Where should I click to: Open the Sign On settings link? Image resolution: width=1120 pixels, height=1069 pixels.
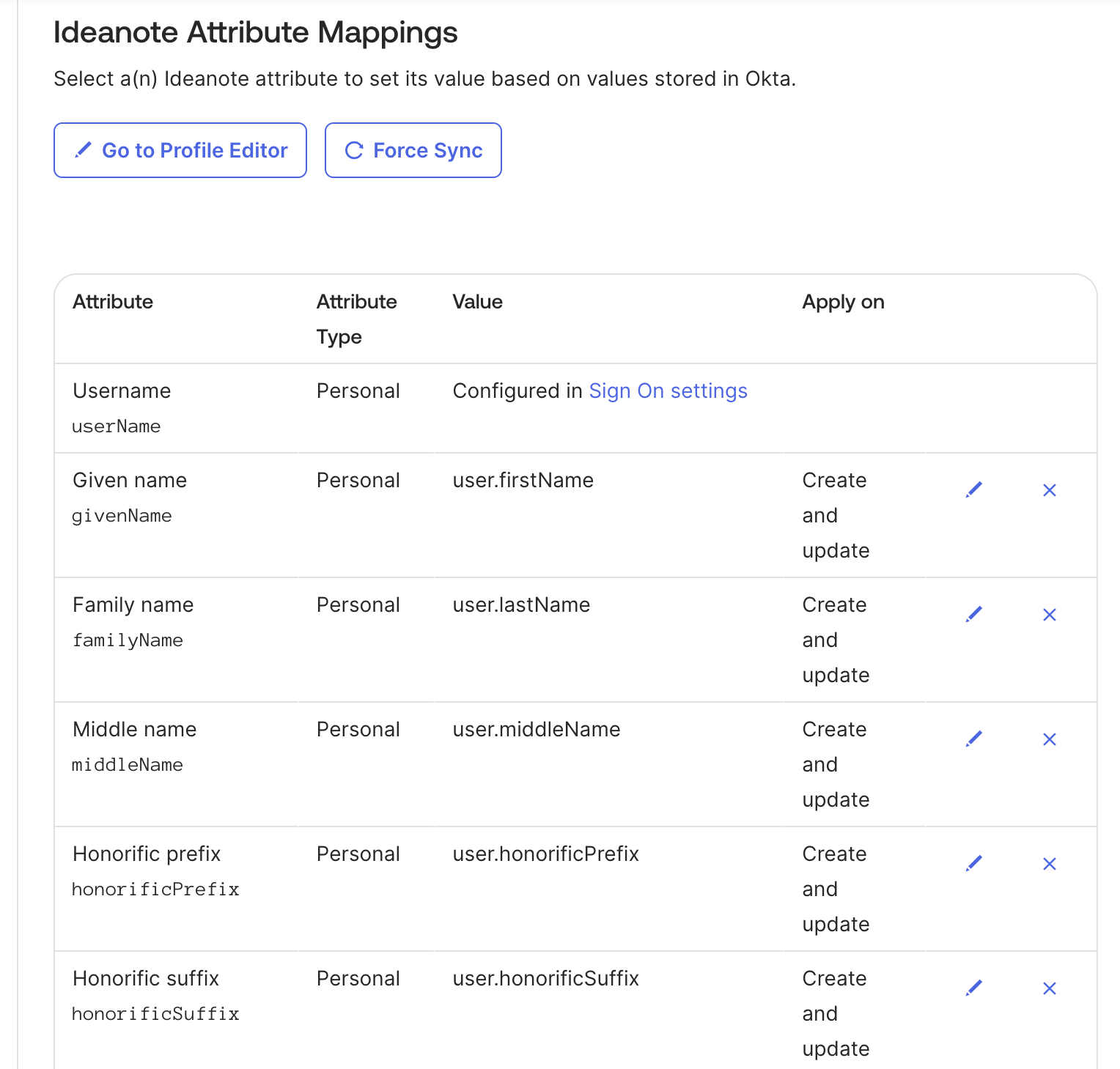(668, 391)
